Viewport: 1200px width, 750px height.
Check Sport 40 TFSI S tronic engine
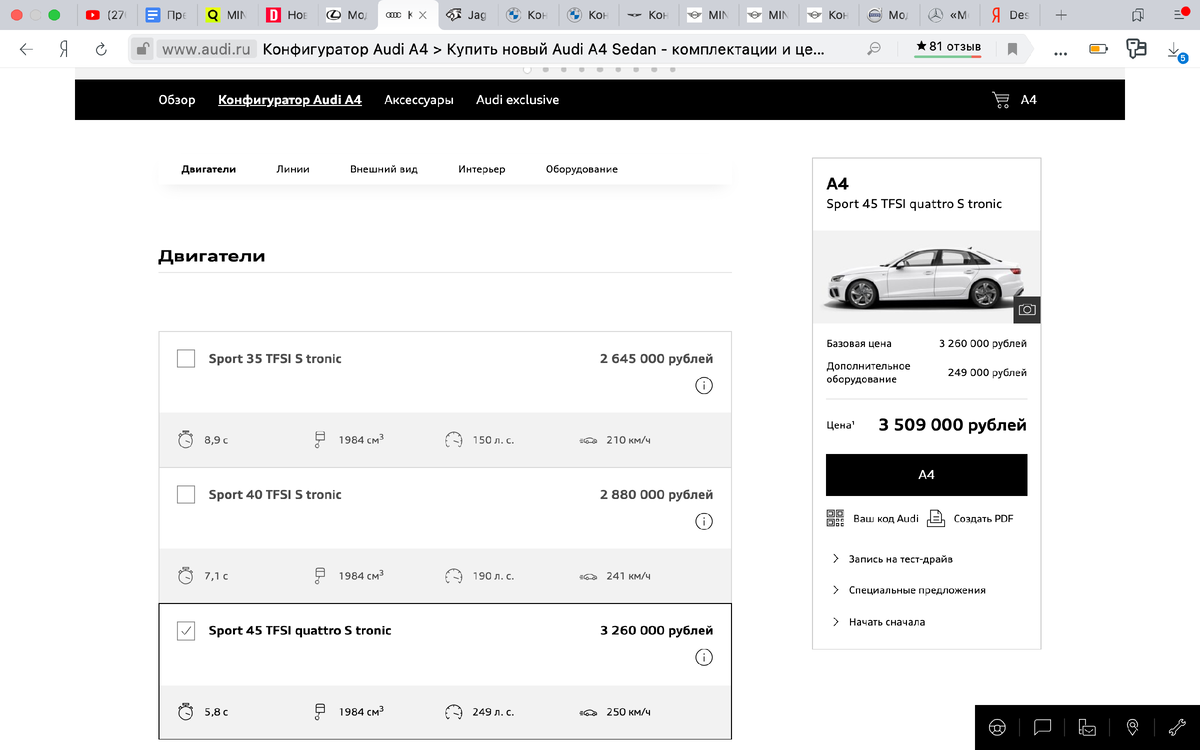tap(186, 494)
